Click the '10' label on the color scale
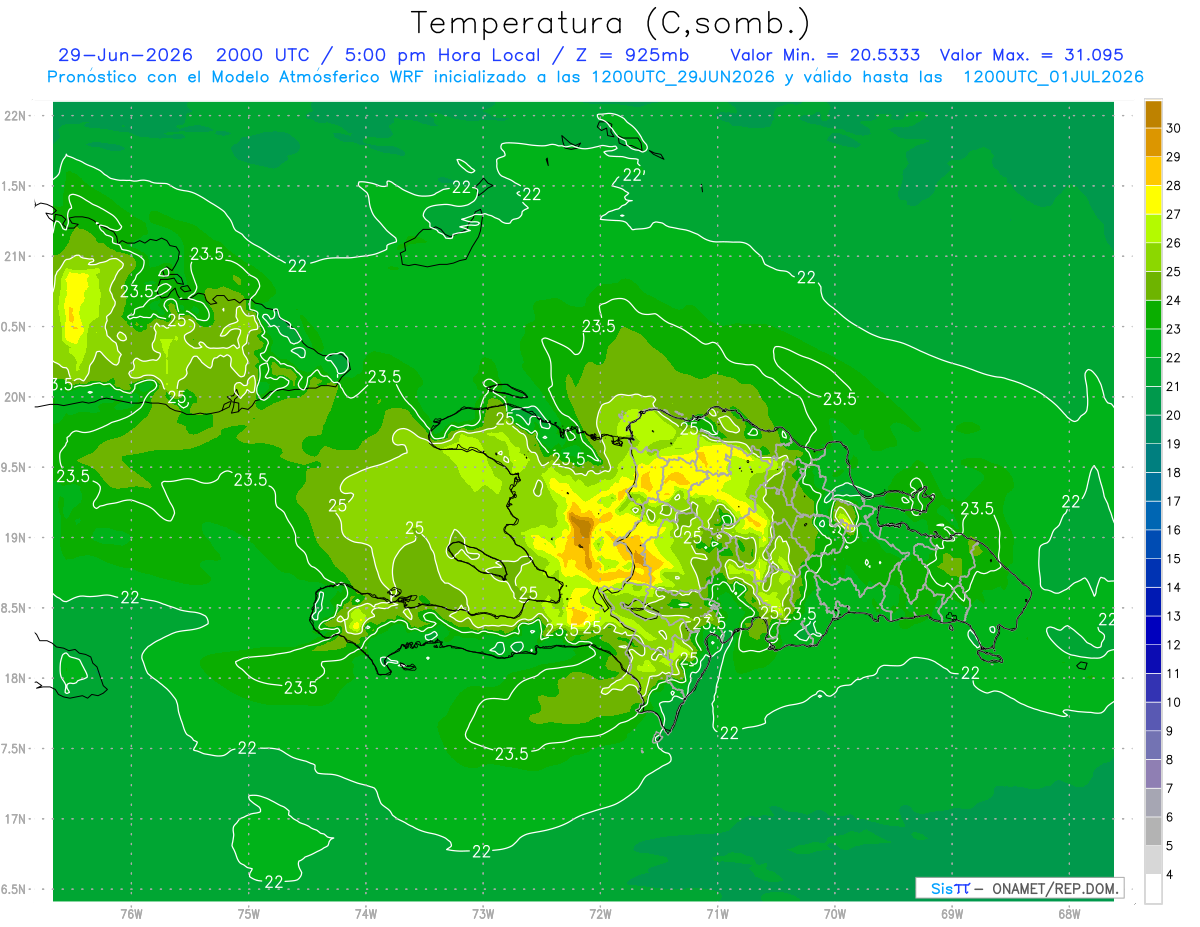The height and width of the screenshot is (927, 1200). (1174, 702)
